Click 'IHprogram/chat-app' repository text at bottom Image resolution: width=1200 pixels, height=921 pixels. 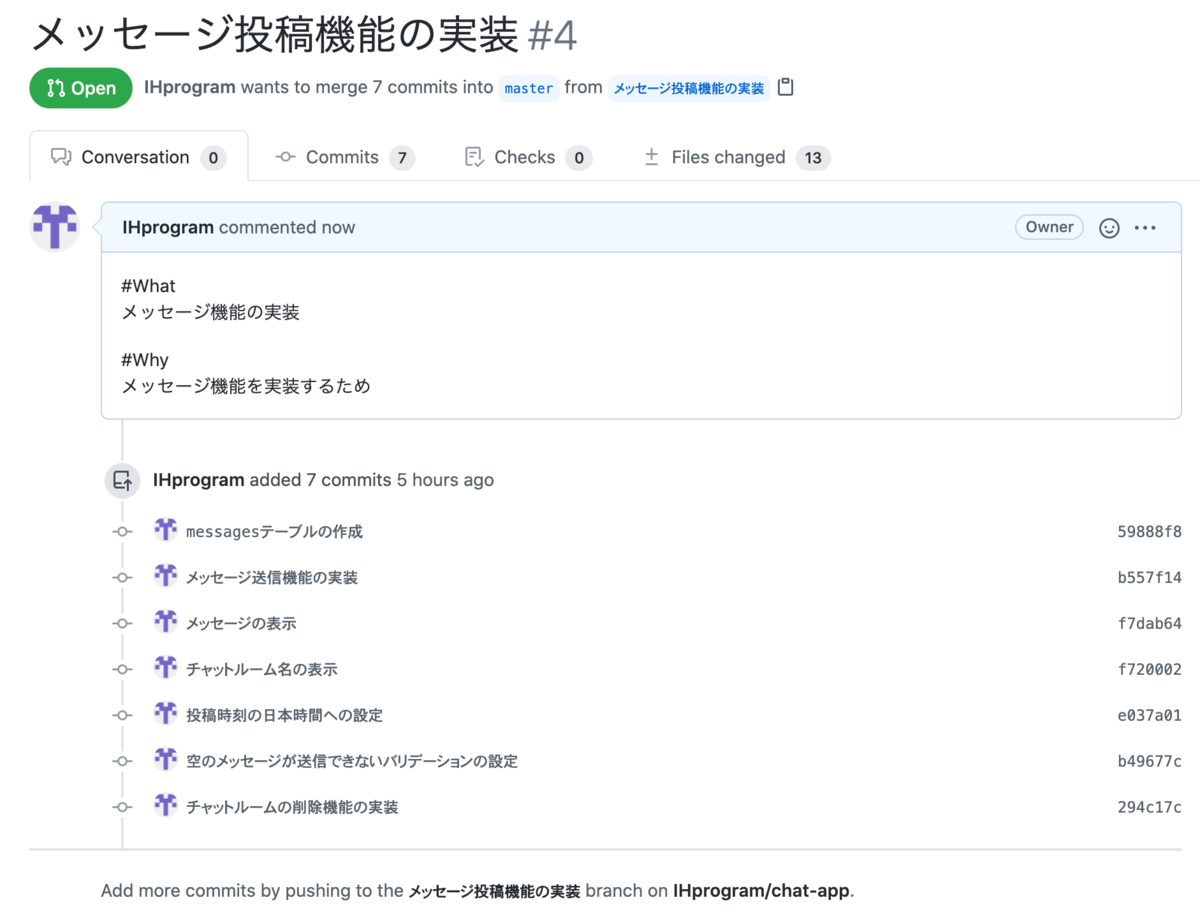(762, 891)
